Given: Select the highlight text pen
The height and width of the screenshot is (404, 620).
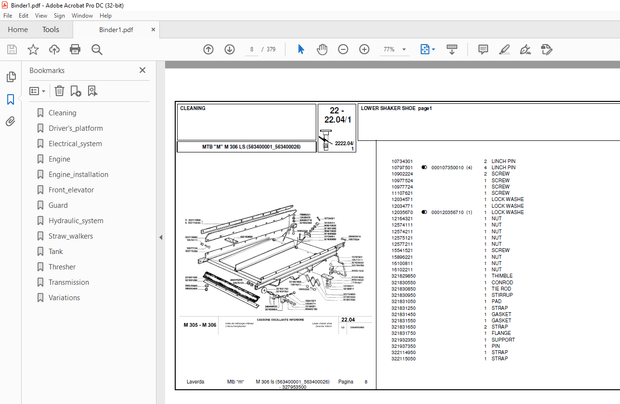Looking at the screenshot, I should (504, 49).
